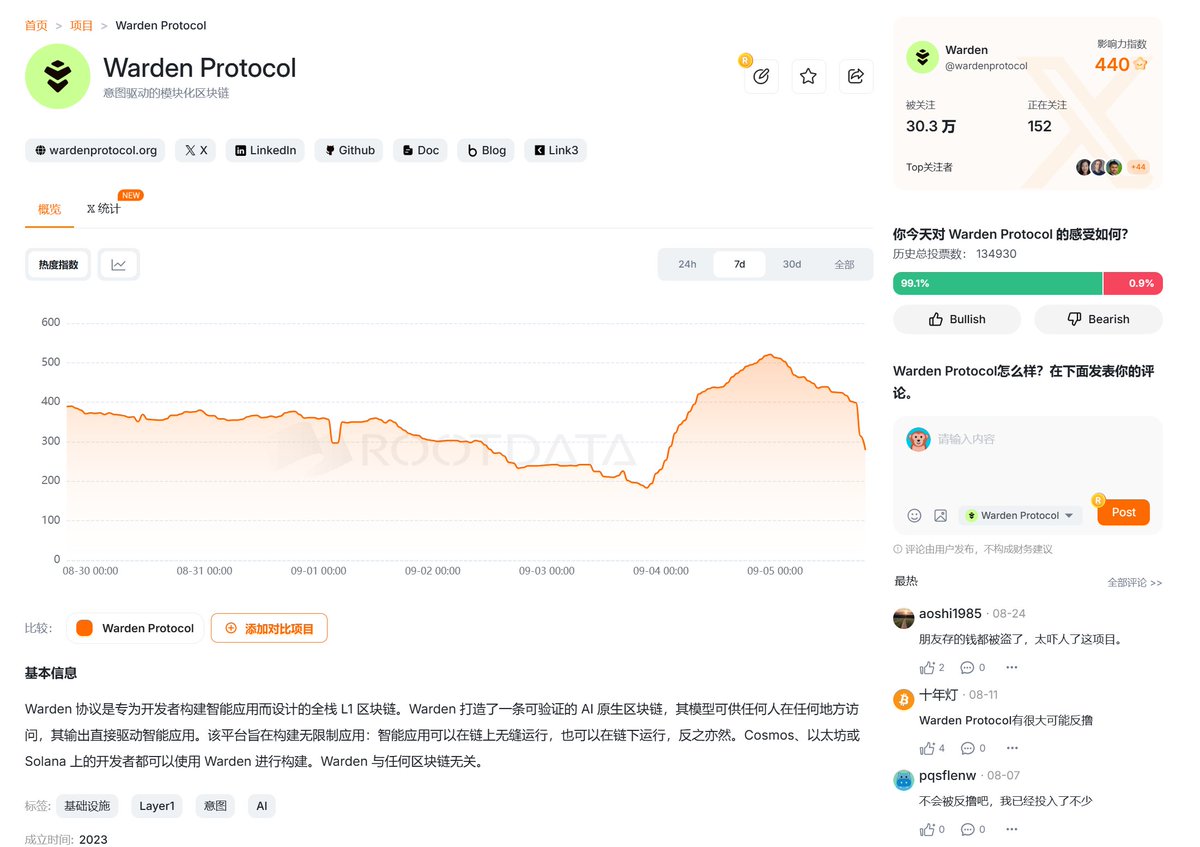This screenshot has height=847, width=1200.
Task: Select the 7d time range
Action: (739, 264)
